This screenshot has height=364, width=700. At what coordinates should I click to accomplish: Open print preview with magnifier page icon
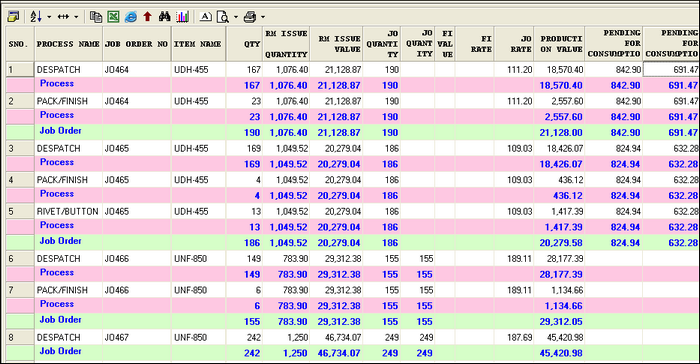click(223, 17)
